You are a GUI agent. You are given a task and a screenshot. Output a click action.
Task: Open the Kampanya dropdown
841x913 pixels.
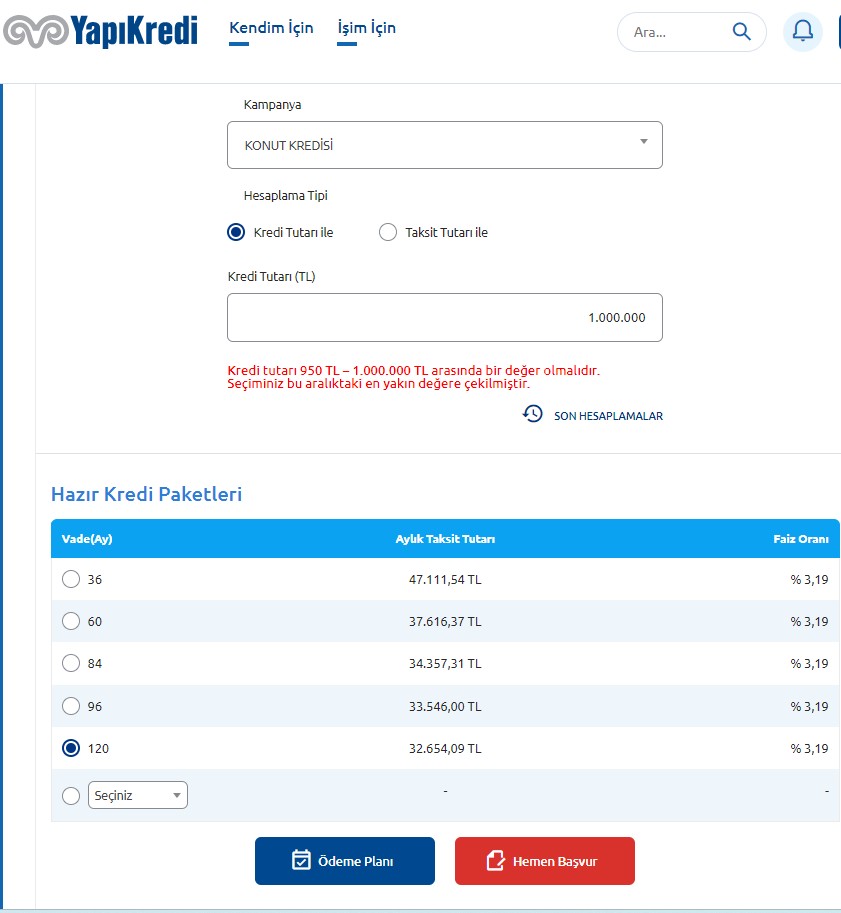coord(444,145)
